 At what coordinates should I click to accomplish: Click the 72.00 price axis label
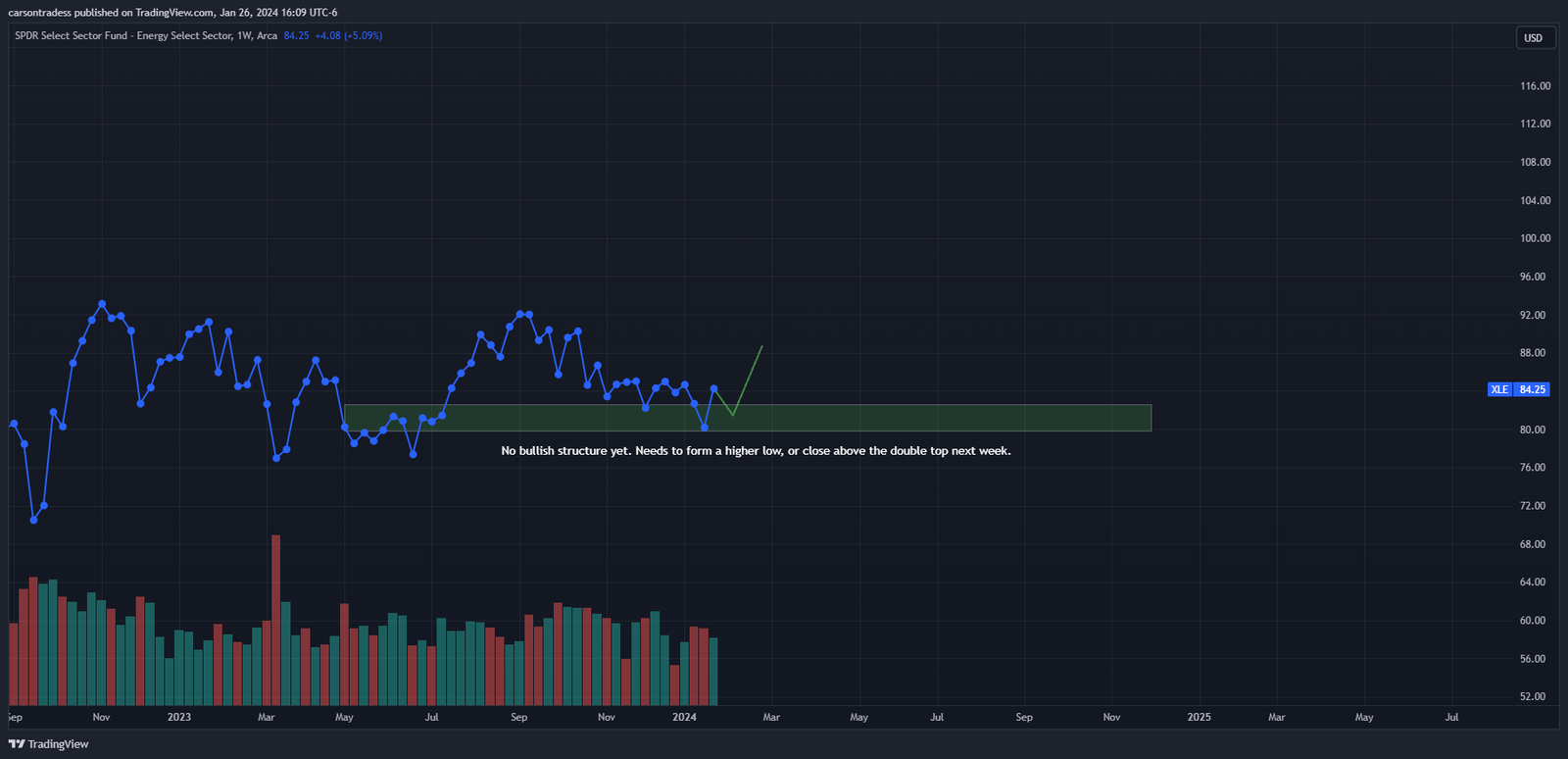(1533, 506)
